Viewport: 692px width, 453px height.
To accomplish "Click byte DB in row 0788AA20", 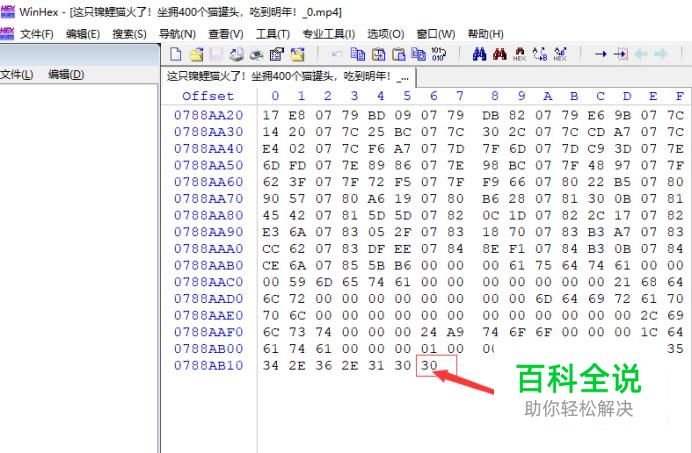I will (x=490, y=115).
